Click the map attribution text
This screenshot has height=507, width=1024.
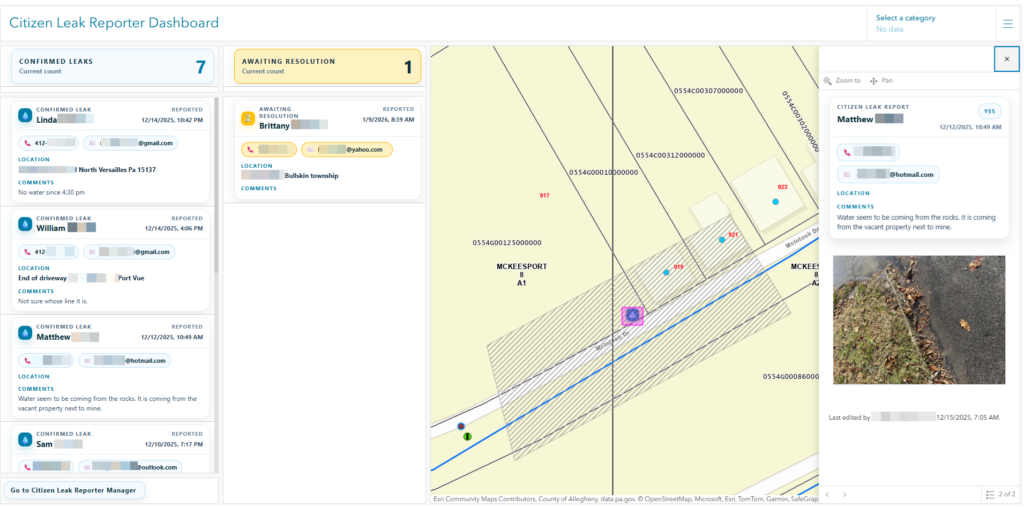[x=625, y=499]
